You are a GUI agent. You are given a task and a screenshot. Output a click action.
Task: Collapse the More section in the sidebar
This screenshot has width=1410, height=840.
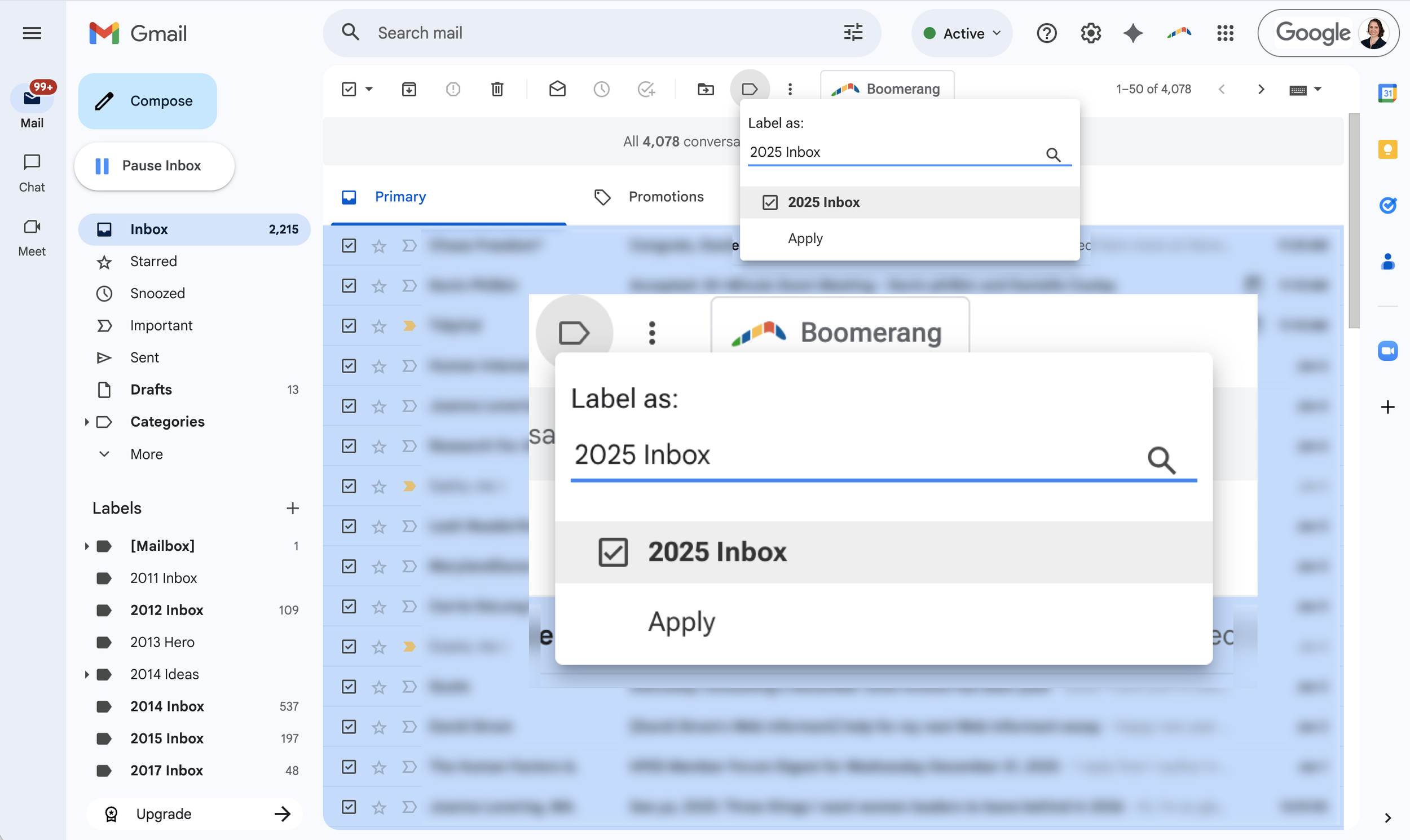pos(104,454)
